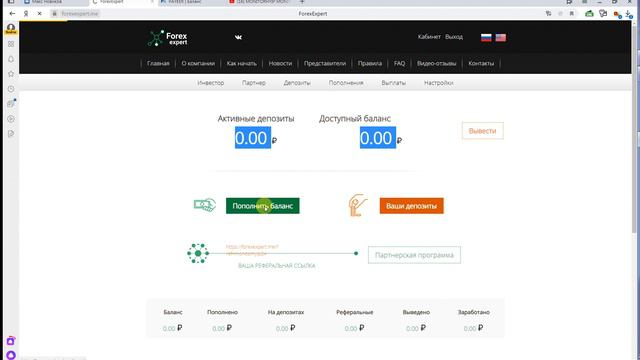The height and width of the screenshot is (360, 640).
Task: Open the purple Alice assistant circle icon
Action: click(x=11, y=356)
